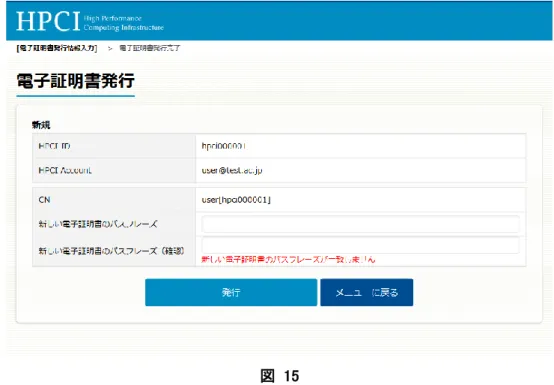Click High Performance Computing Infrastructure header text

(124, 23)
